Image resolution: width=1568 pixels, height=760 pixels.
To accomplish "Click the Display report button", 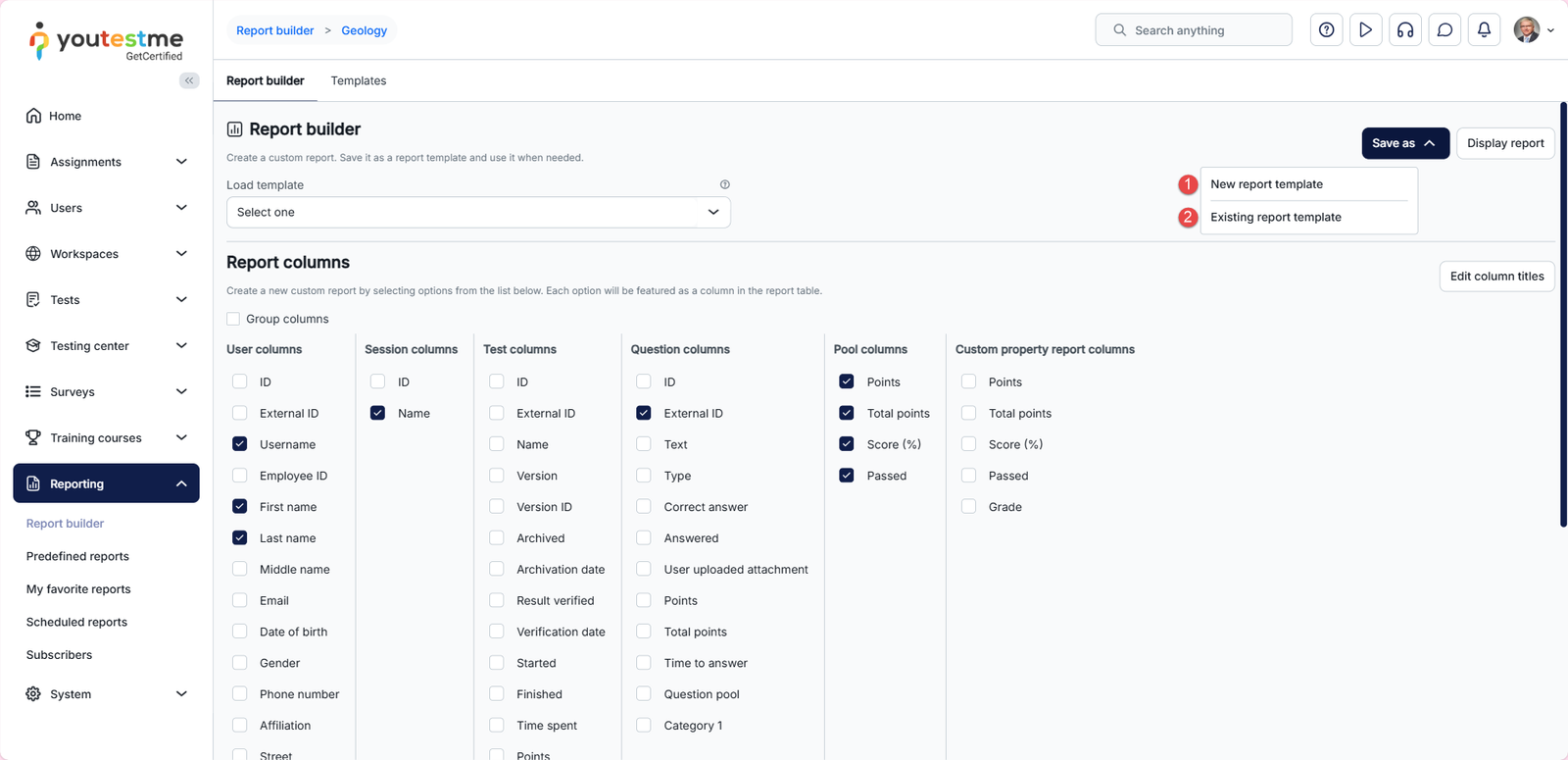I will coord(1504,143).
